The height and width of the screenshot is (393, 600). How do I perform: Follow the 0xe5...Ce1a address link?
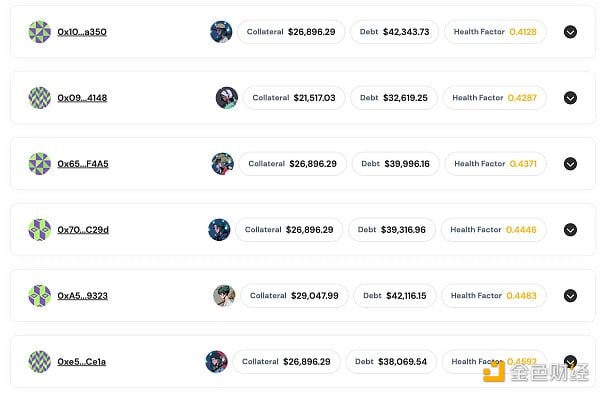point(82,362)
